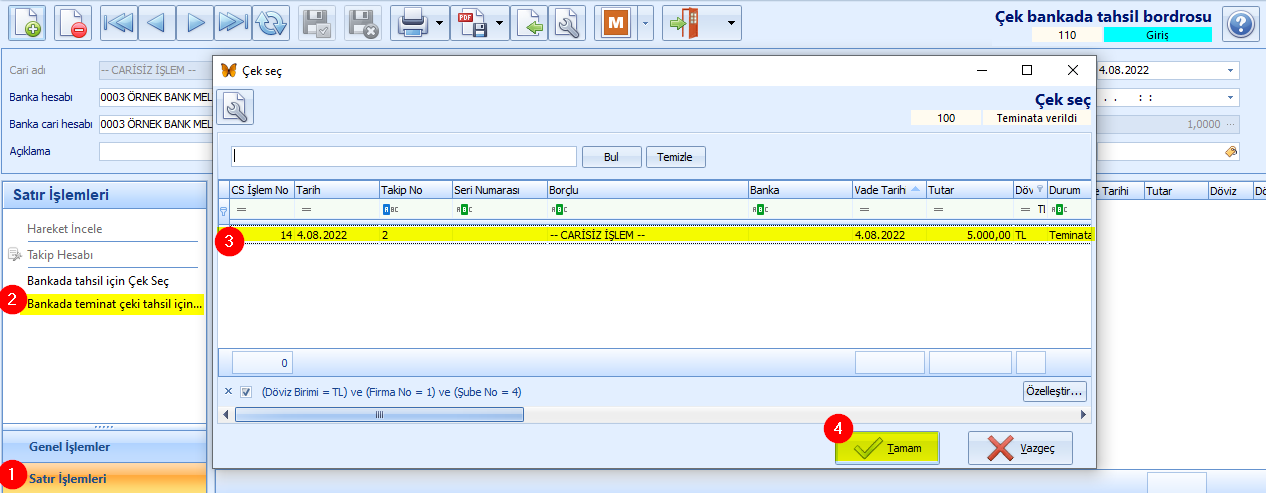
Task: Sort by the CS İşlem No column header
Action: (x=261, y=189)
